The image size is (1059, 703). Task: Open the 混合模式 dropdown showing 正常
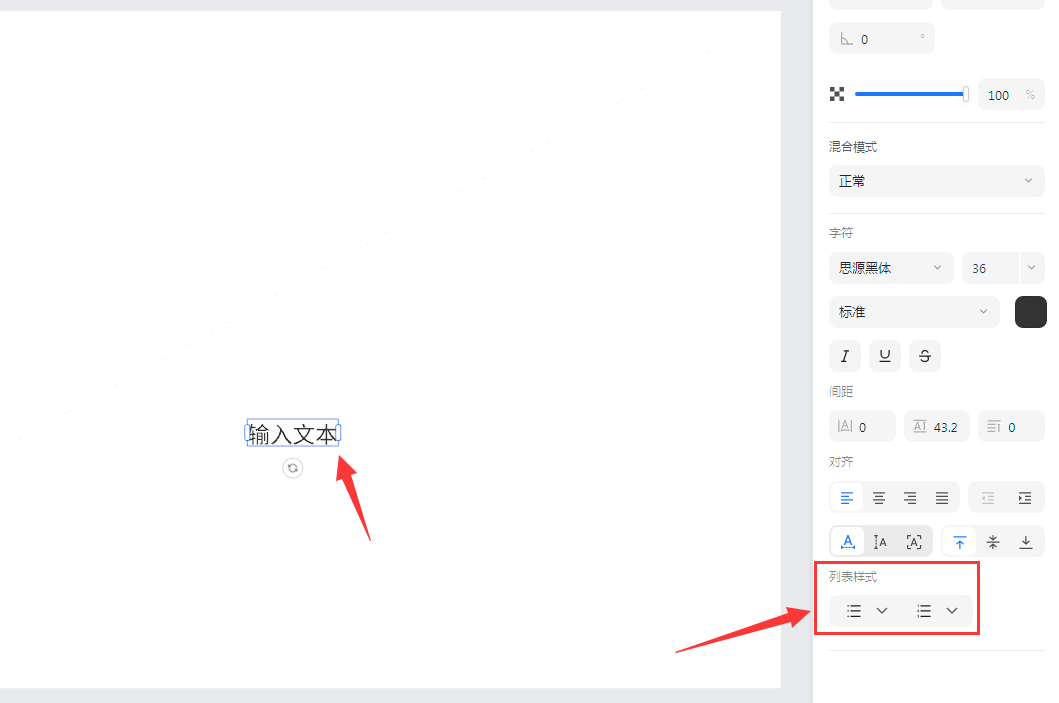tap(936, 181)
